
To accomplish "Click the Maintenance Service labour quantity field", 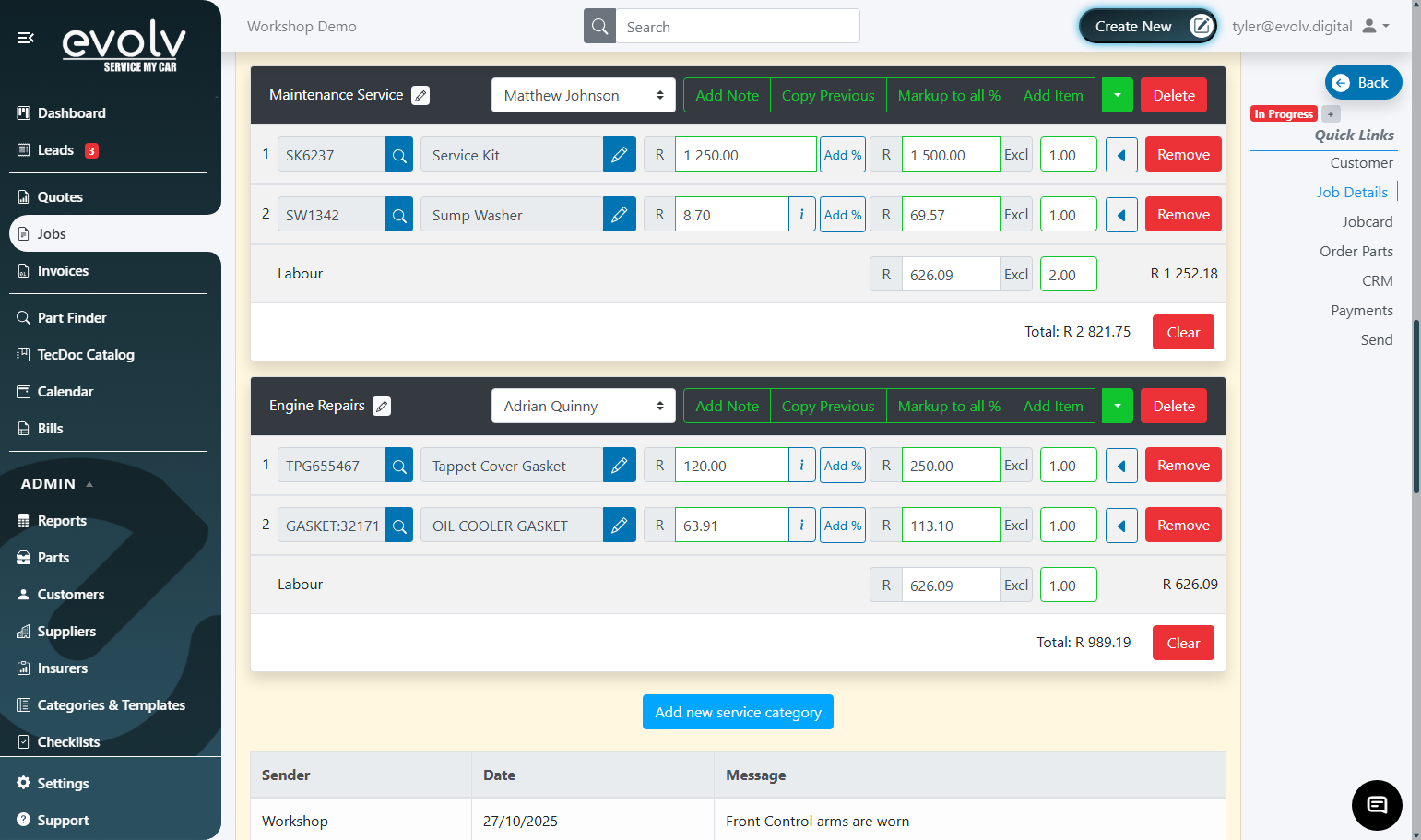I will click(1068, 274).
